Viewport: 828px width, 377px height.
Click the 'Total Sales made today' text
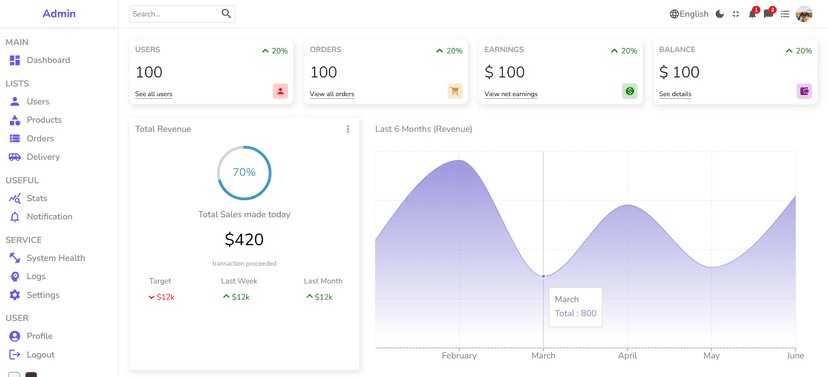(244, 215)
